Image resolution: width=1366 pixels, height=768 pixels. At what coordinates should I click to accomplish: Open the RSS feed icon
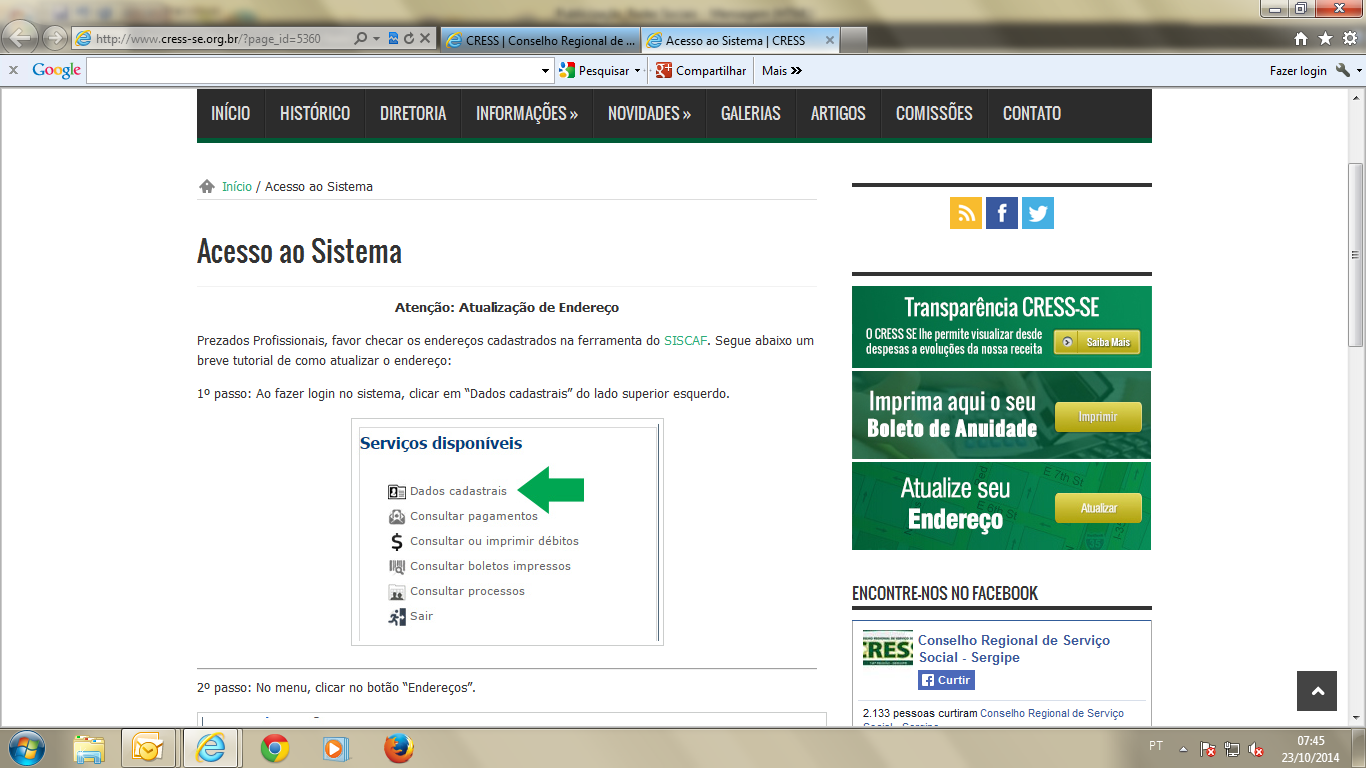coord(966,213)
